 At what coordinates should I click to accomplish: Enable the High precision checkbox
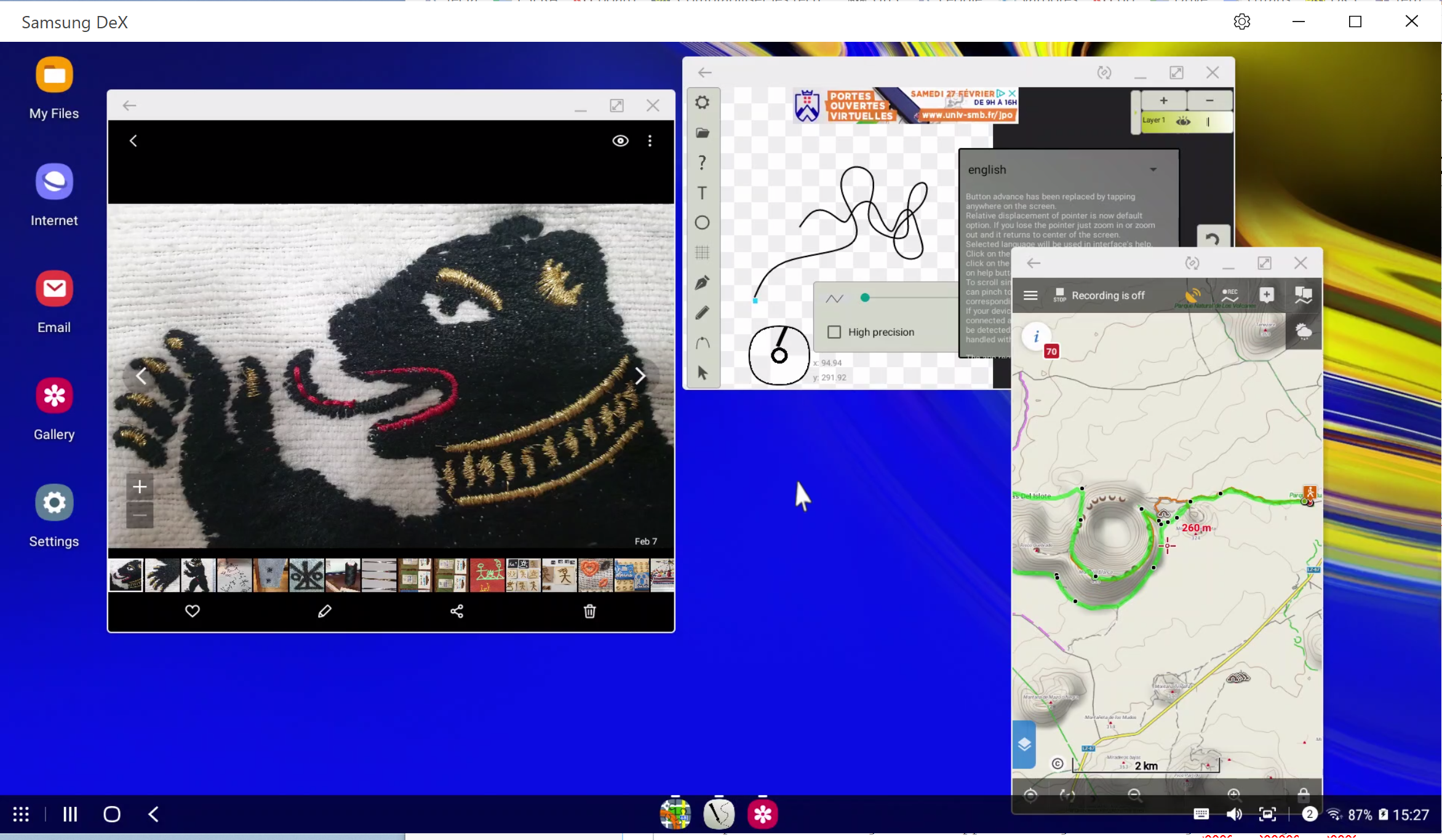[834, 332]
